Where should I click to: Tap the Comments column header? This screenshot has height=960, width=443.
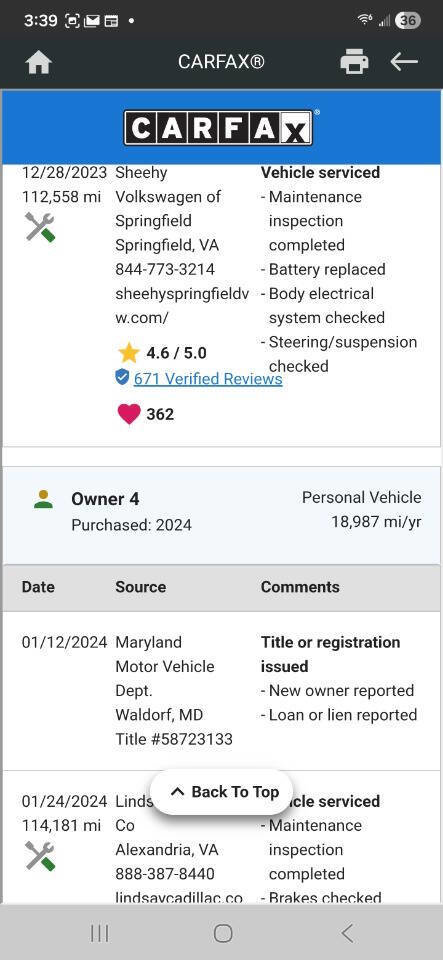coord(300,587)
